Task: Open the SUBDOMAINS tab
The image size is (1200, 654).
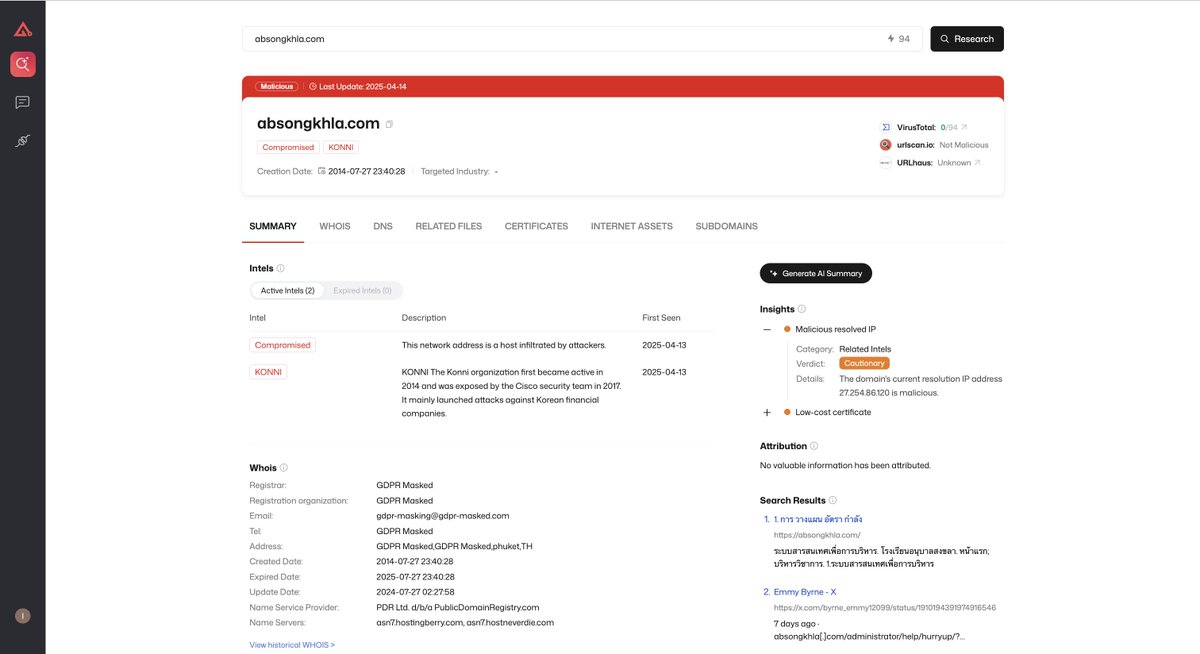Action: [x=727, y=226]
